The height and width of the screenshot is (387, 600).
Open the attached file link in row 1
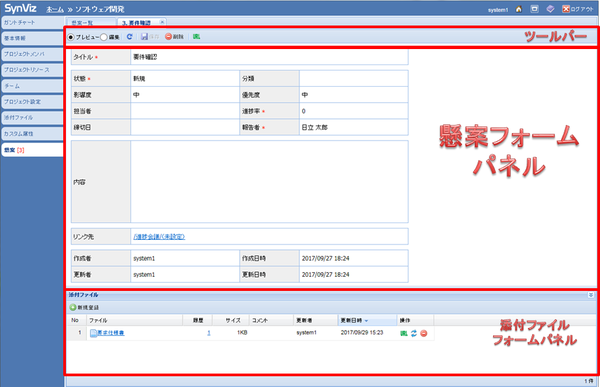(111, 333)
